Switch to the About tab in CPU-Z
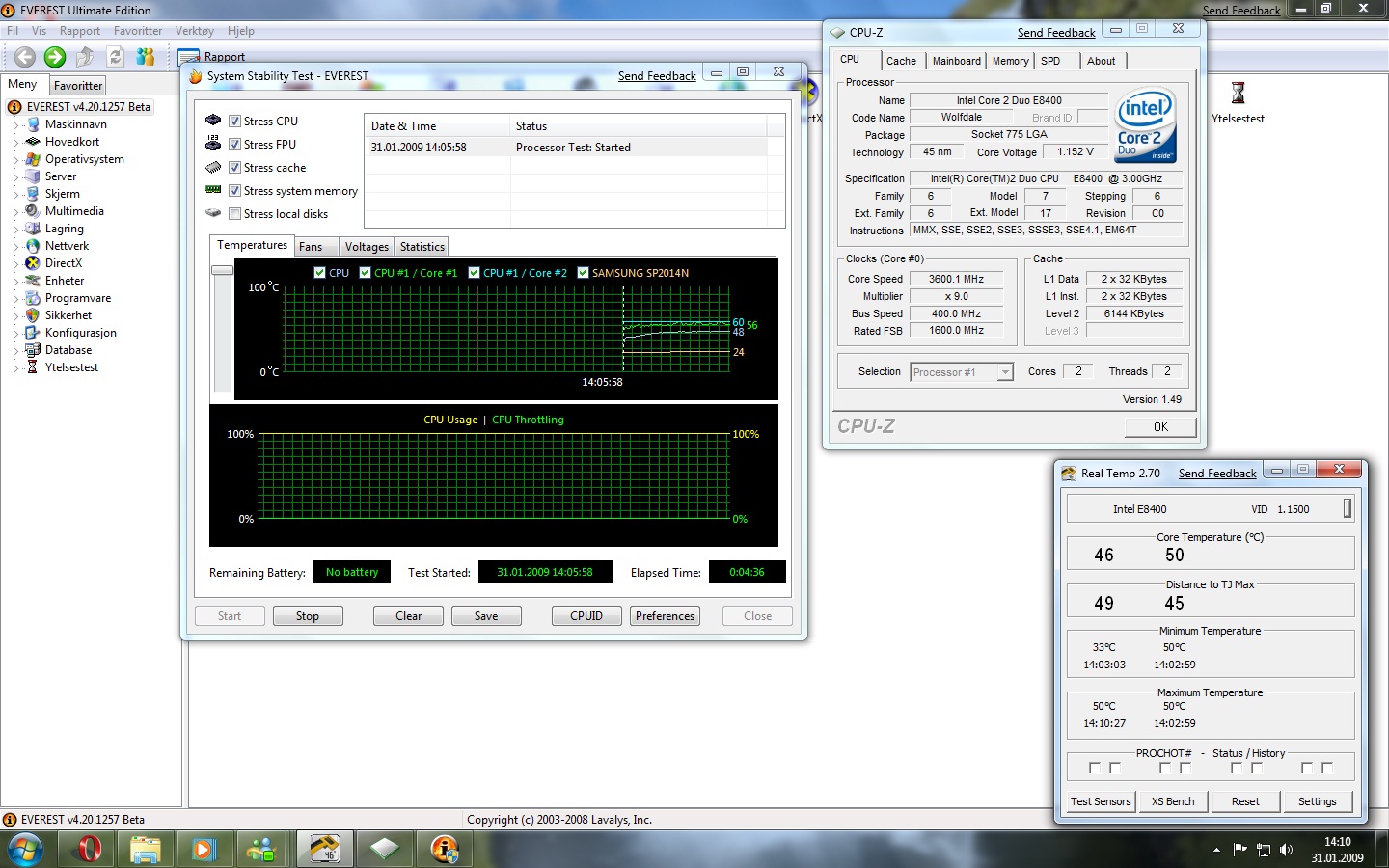Screen dimensions: 1389x868 tap(1102, 61)
